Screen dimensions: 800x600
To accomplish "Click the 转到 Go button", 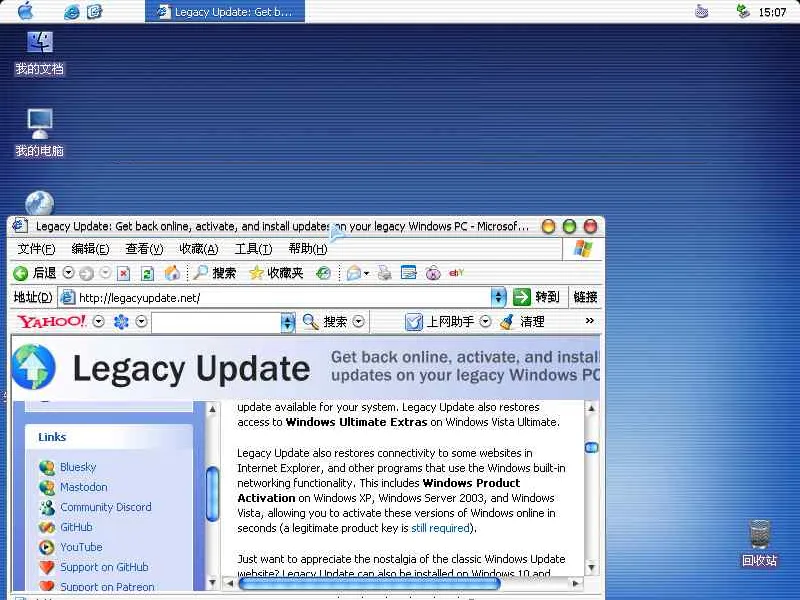I will tap(536, 297).
